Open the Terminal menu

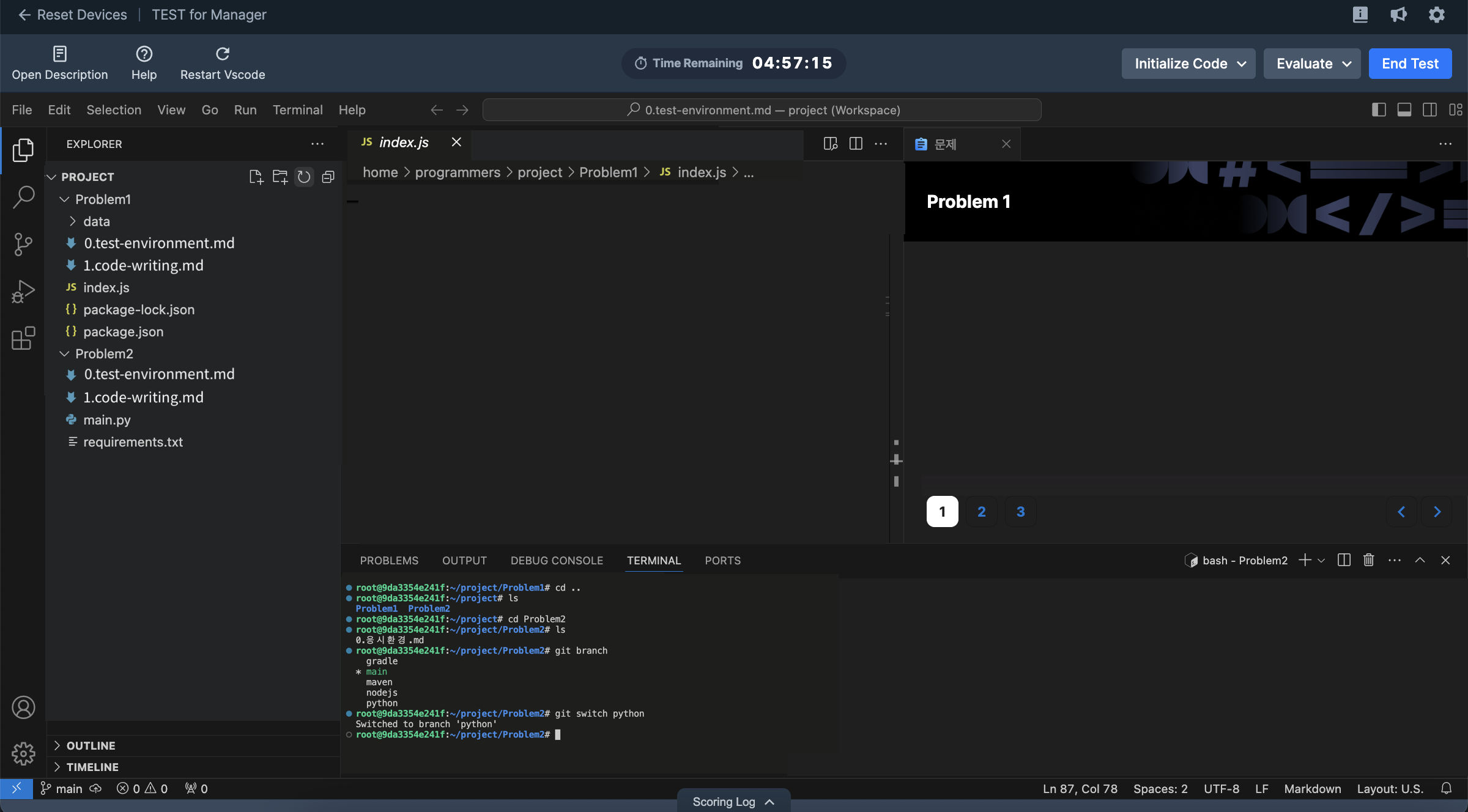[297, 109]
